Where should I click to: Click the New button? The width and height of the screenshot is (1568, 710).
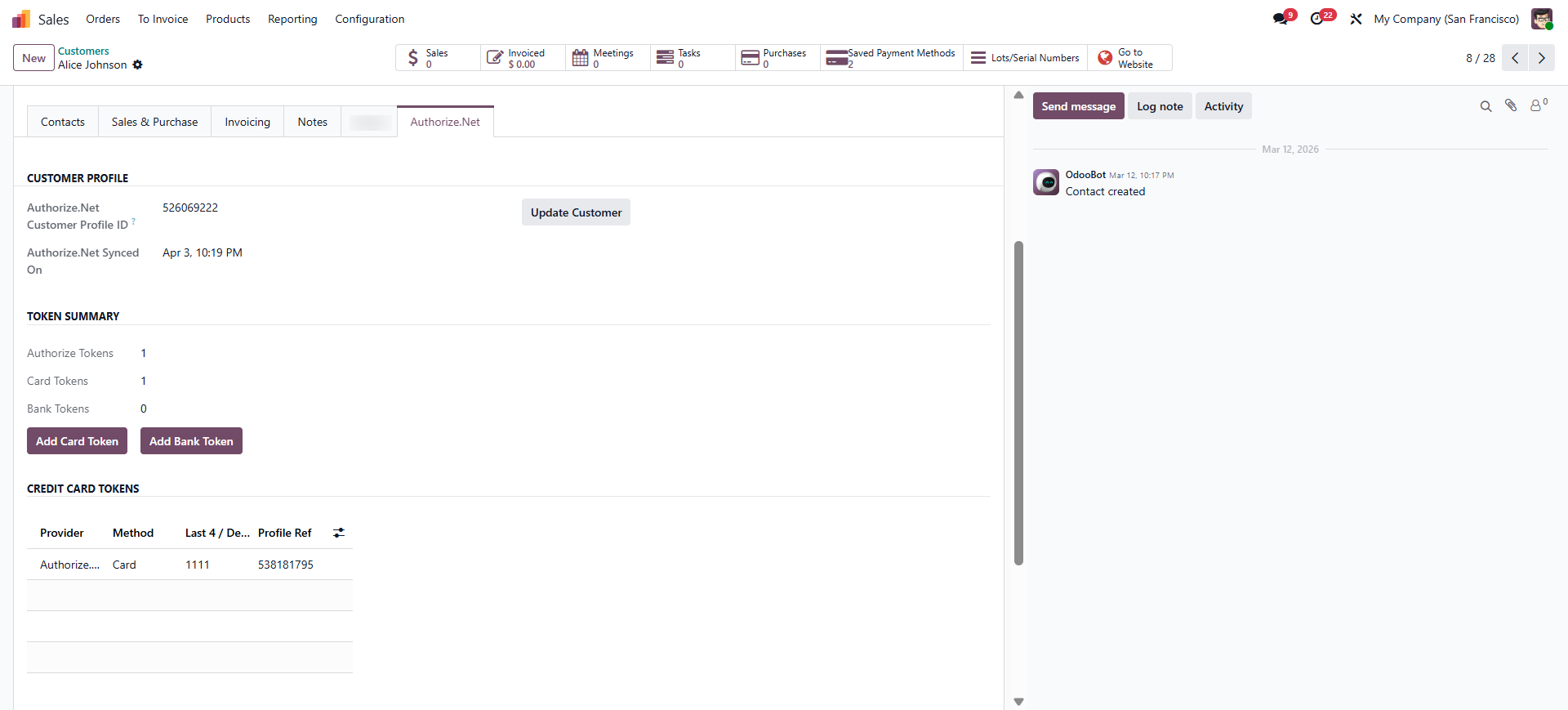click(34, 58)
